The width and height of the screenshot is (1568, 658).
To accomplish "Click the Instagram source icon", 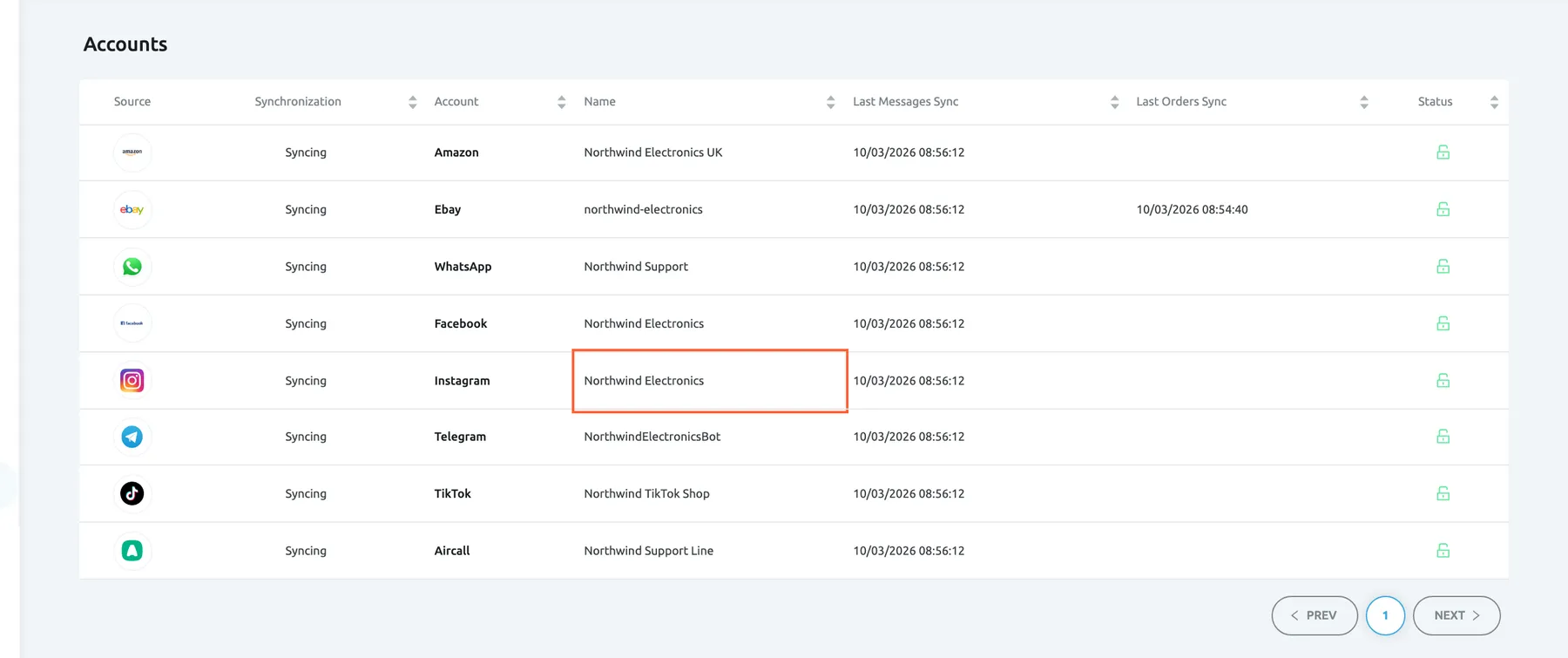I will 132,381.
